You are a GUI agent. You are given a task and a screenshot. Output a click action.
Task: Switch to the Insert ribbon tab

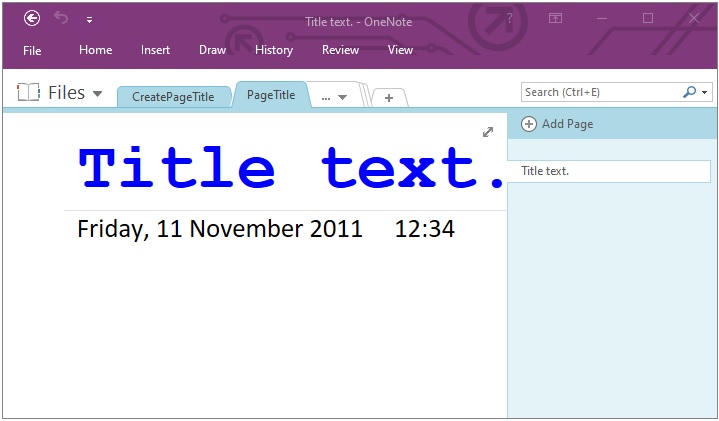click(155, 50)
